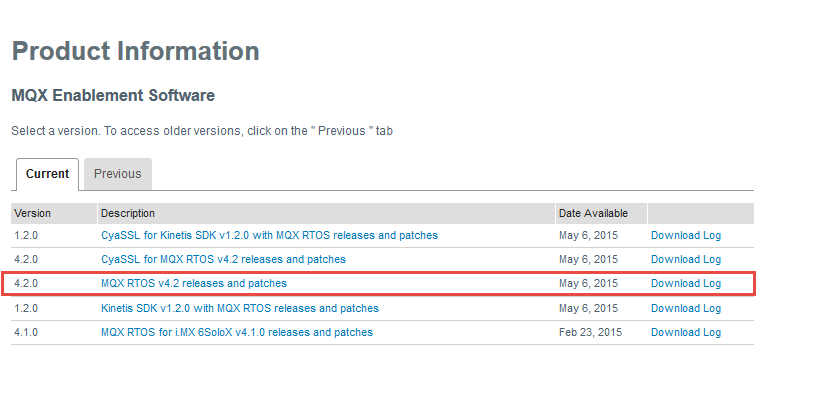Click MQX RTOS v4.2 releases and patches

coord(193,283)
